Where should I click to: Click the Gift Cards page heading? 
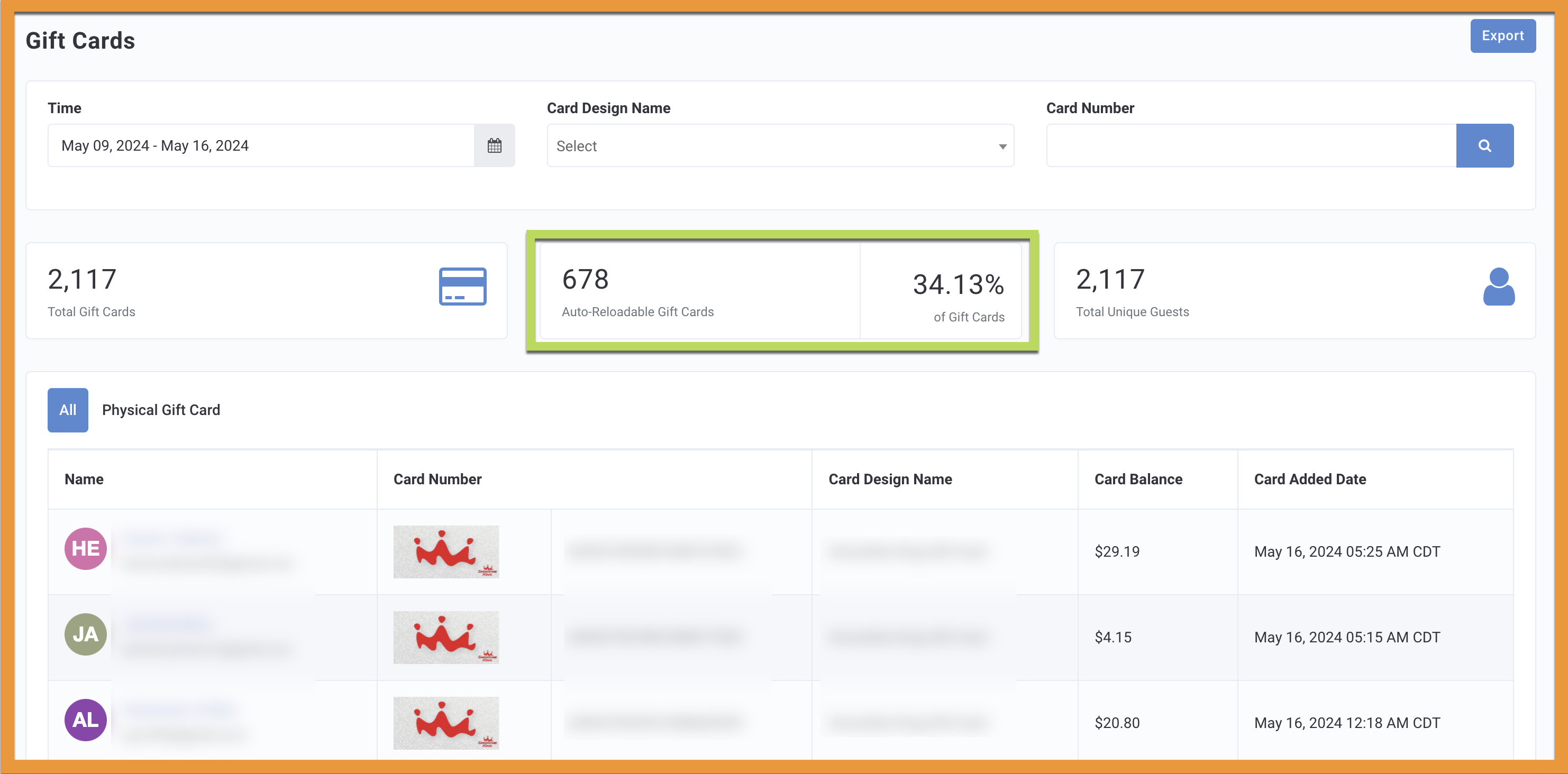click(80, 41)
